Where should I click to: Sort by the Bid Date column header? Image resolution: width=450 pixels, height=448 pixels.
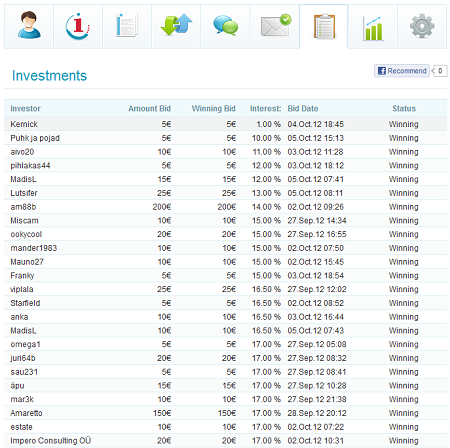click(303, 109)
